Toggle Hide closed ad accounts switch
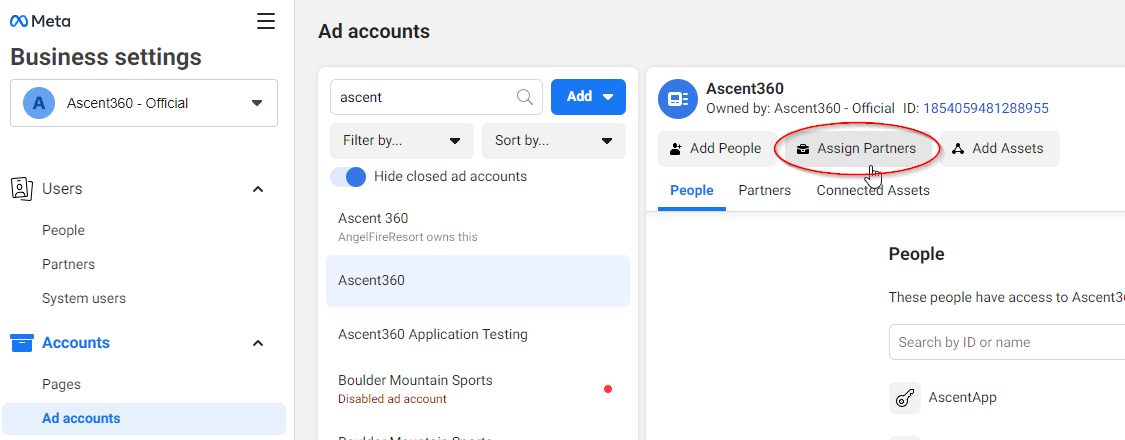This screenshot has height=440, width=1125. [349, 176]
